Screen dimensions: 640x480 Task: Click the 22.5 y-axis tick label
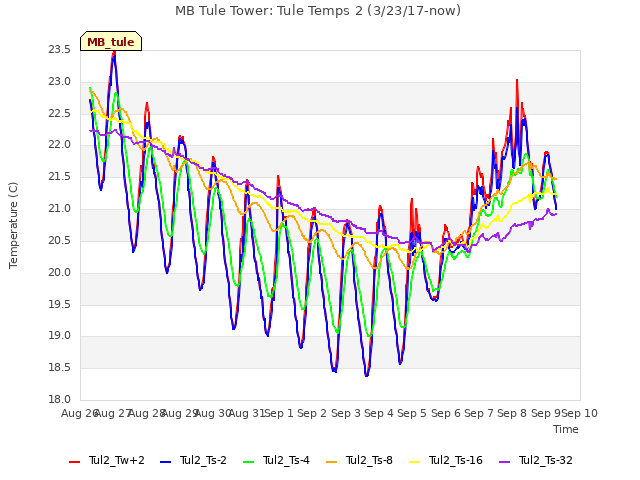[60, 113]
